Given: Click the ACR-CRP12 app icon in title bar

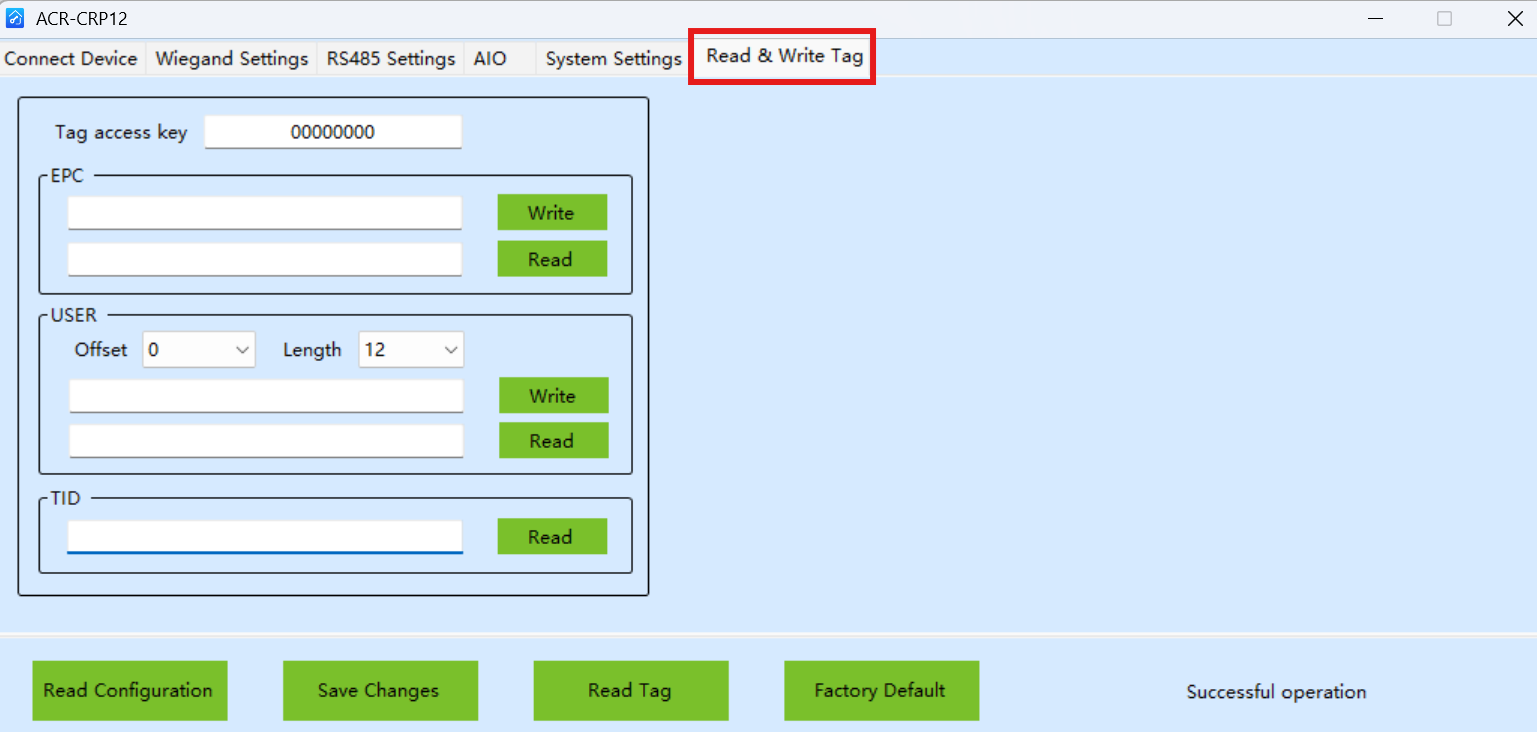Looking at the screenshot, I should click(x=15, y=18).
